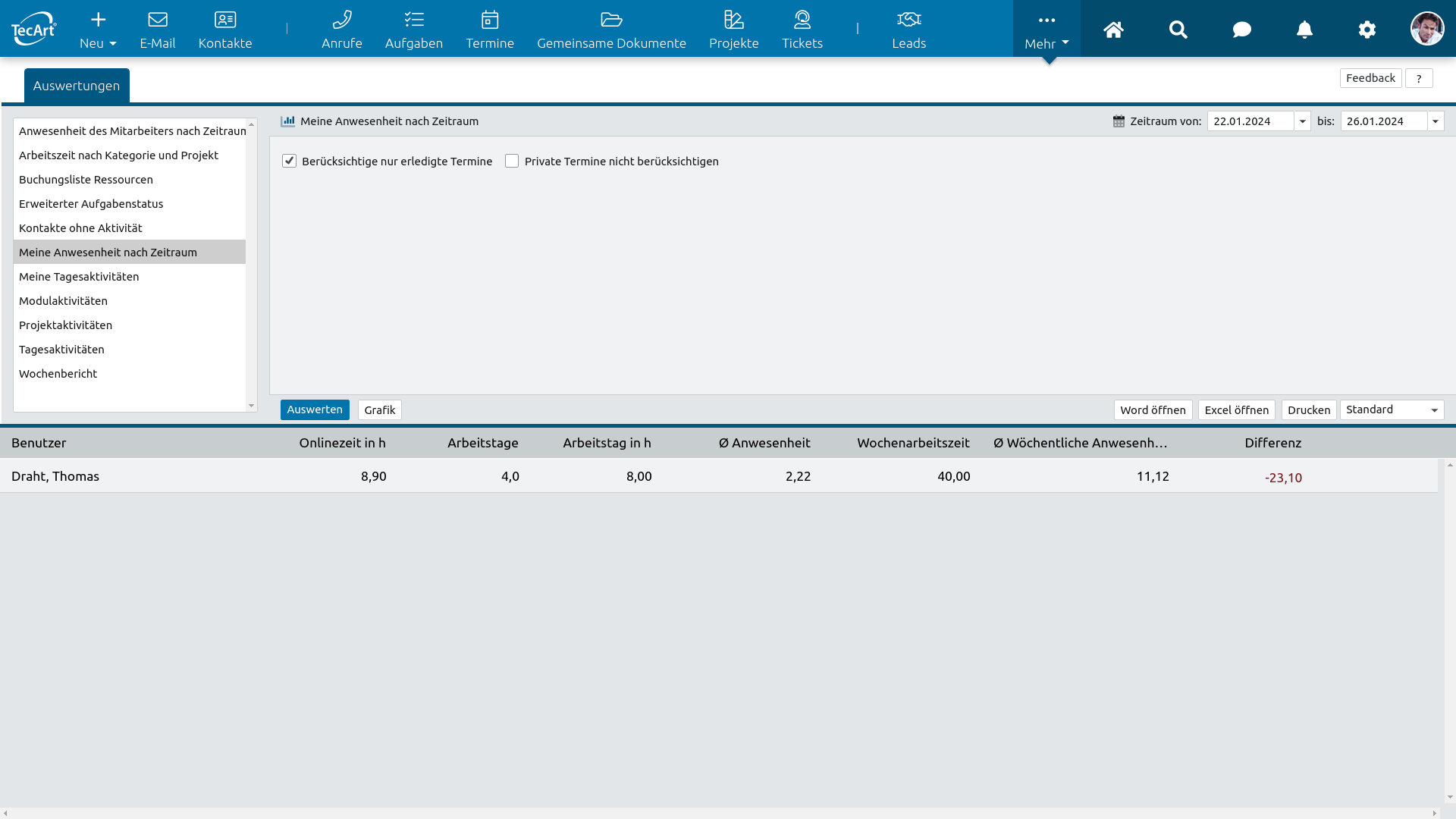This screenshot has height=819, width=1456.
Task: Open Gemeinsame Dokumente folder icon
Action: click(x=611, y=20)
